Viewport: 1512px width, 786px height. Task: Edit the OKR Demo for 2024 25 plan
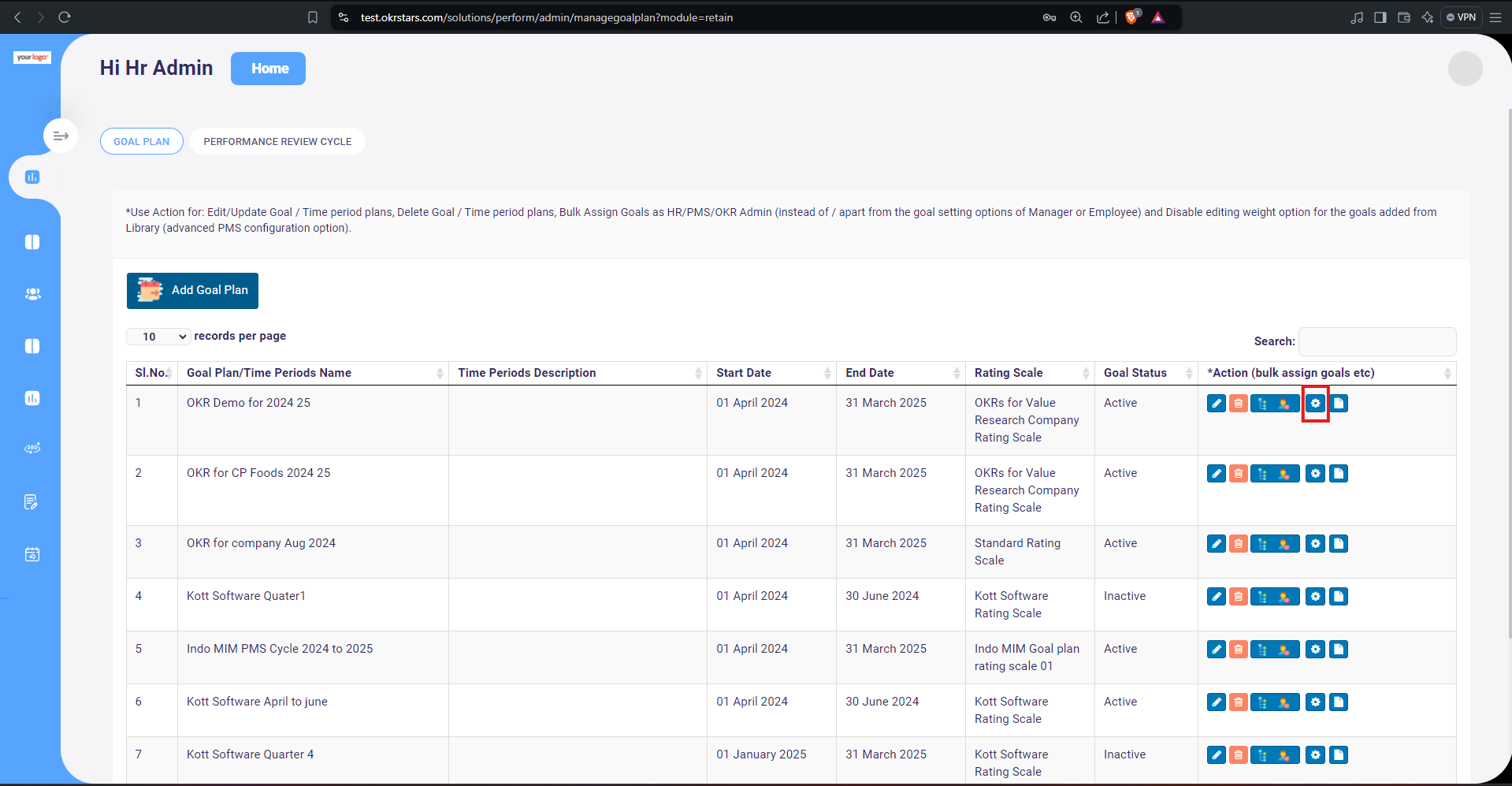point(1216,404)
